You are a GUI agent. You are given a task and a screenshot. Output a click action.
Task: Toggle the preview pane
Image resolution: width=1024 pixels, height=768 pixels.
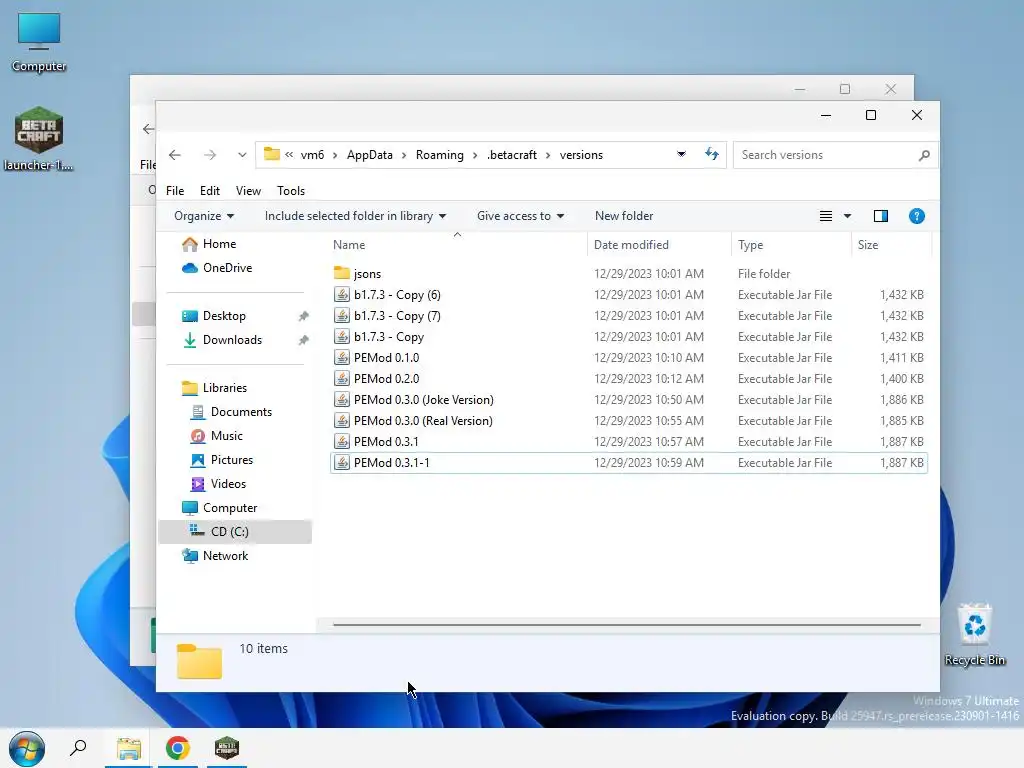pos(881,216)
